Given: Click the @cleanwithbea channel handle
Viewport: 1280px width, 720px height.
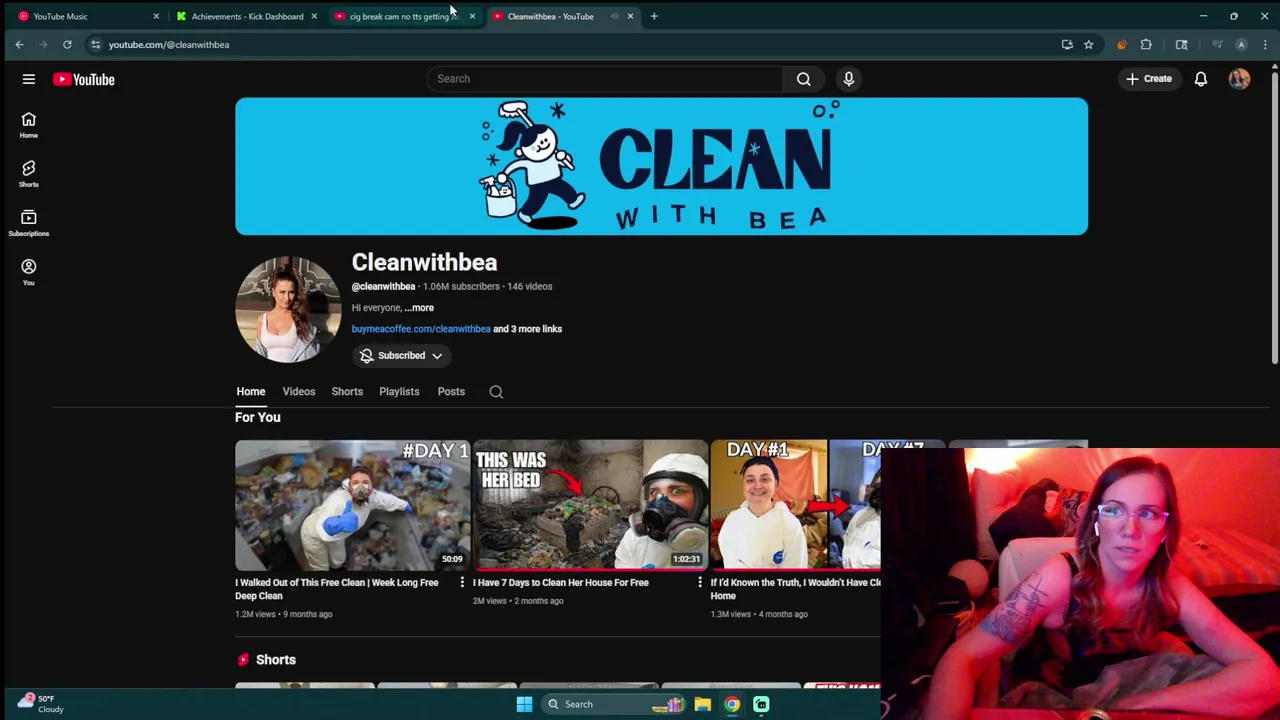Looking at the screenshot, I should coord(383,286).
